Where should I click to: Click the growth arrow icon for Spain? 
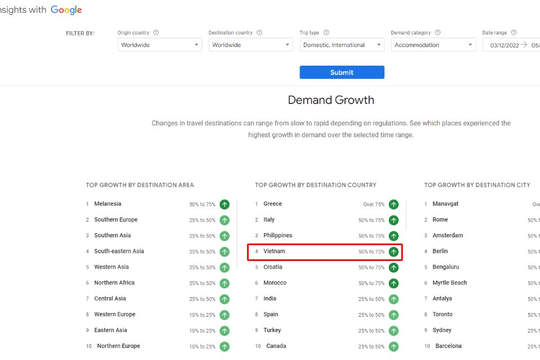point(394,315)
